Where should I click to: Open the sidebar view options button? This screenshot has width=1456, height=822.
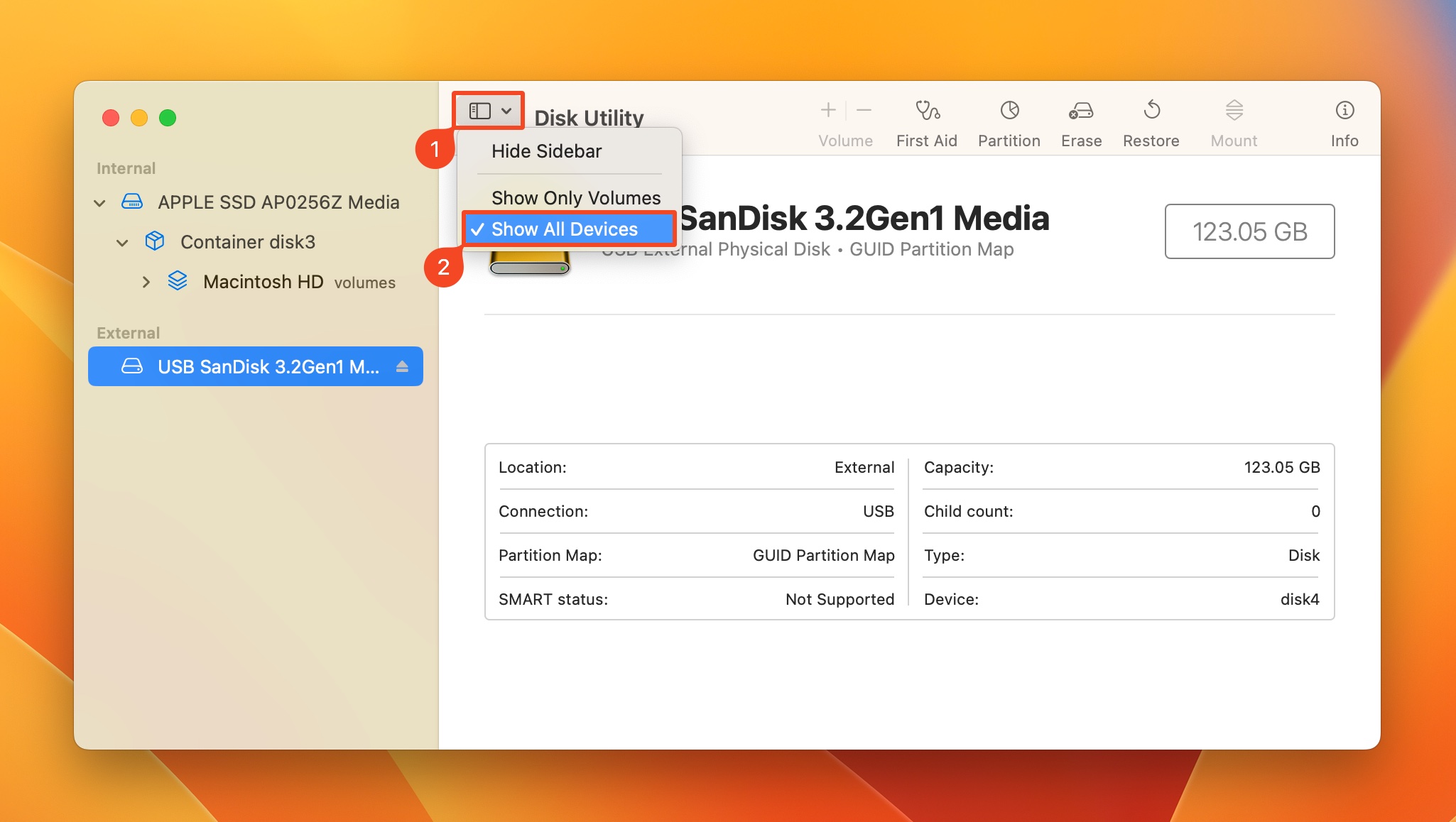pos(489,111)
